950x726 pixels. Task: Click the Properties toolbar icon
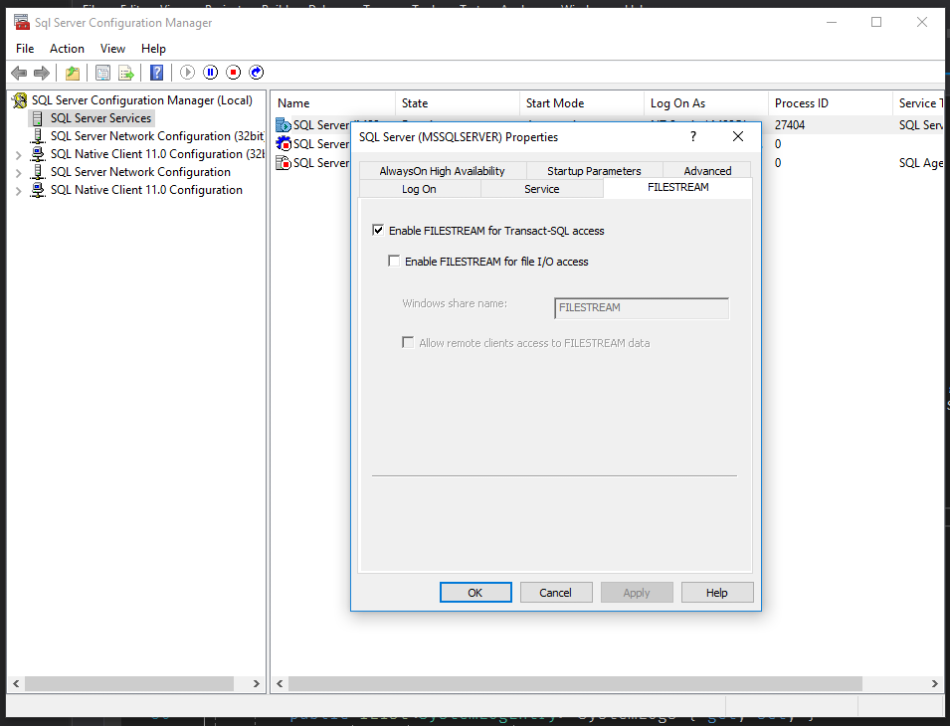point(102,73)
